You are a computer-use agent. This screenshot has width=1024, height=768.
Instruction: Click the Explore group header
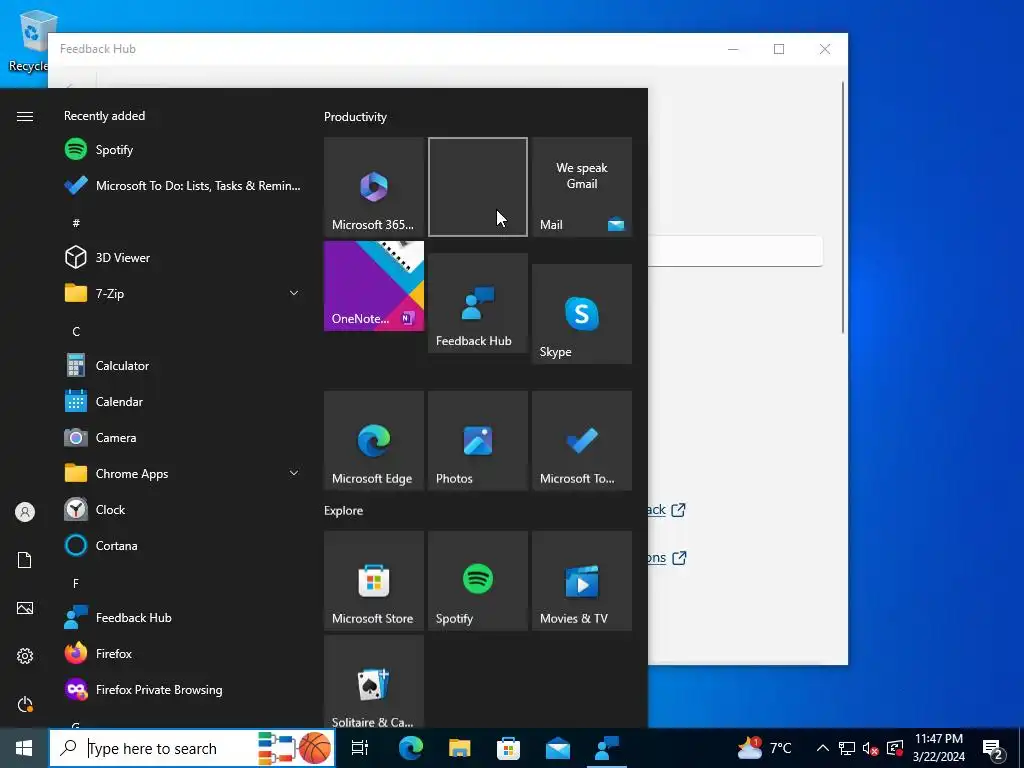[344, 511]
